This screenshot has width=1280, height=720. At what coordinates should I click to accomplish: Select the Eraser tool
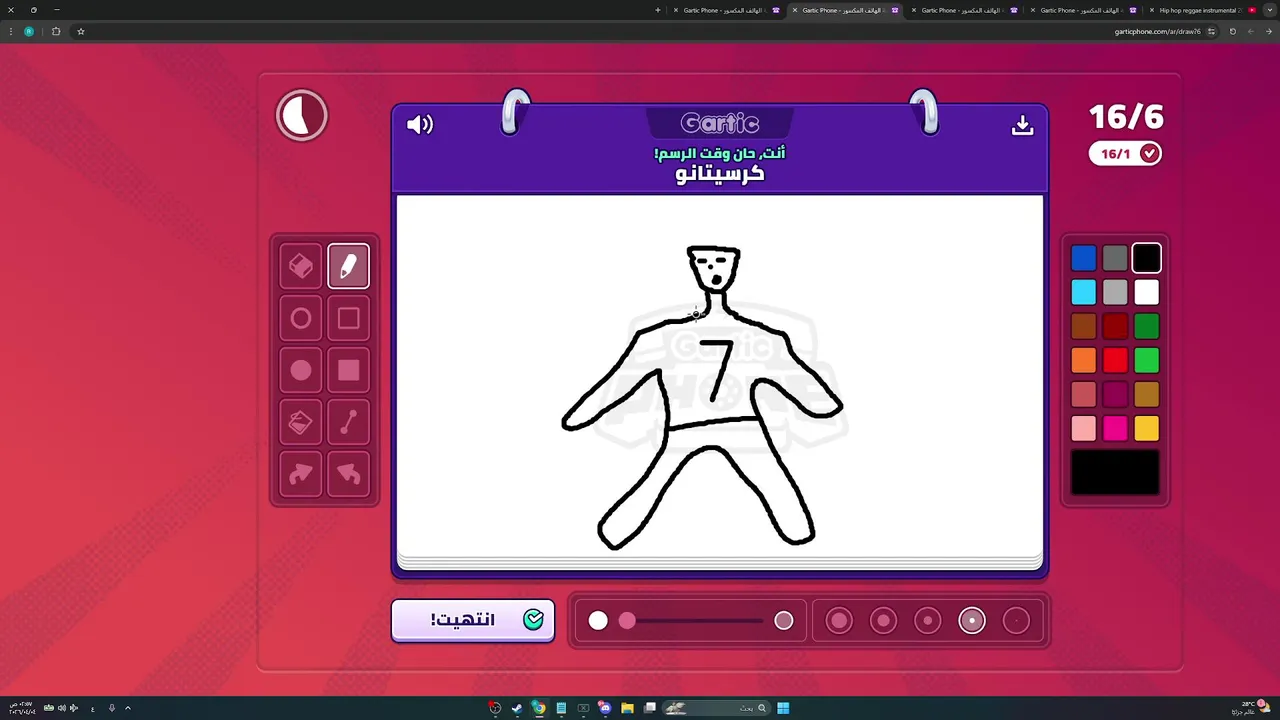click(x=301, y=266)
